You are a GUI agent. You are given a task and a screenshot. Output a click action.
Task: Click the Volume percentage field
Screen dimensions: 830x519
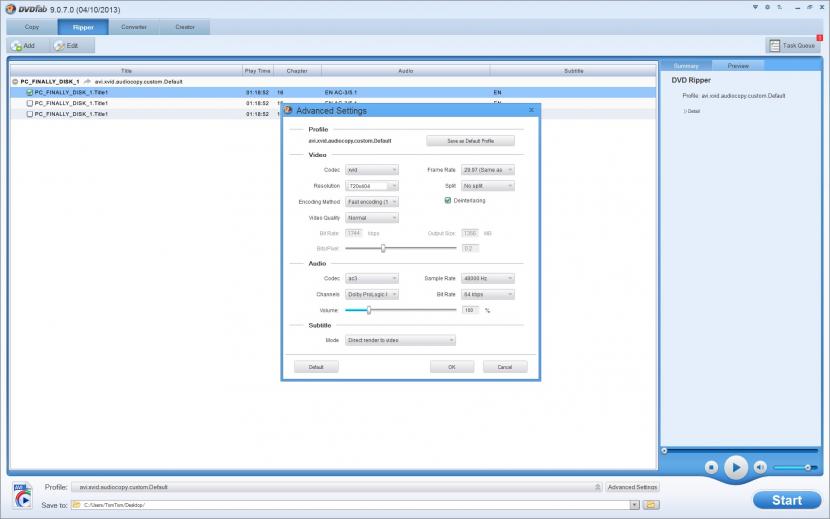(470, 310)
